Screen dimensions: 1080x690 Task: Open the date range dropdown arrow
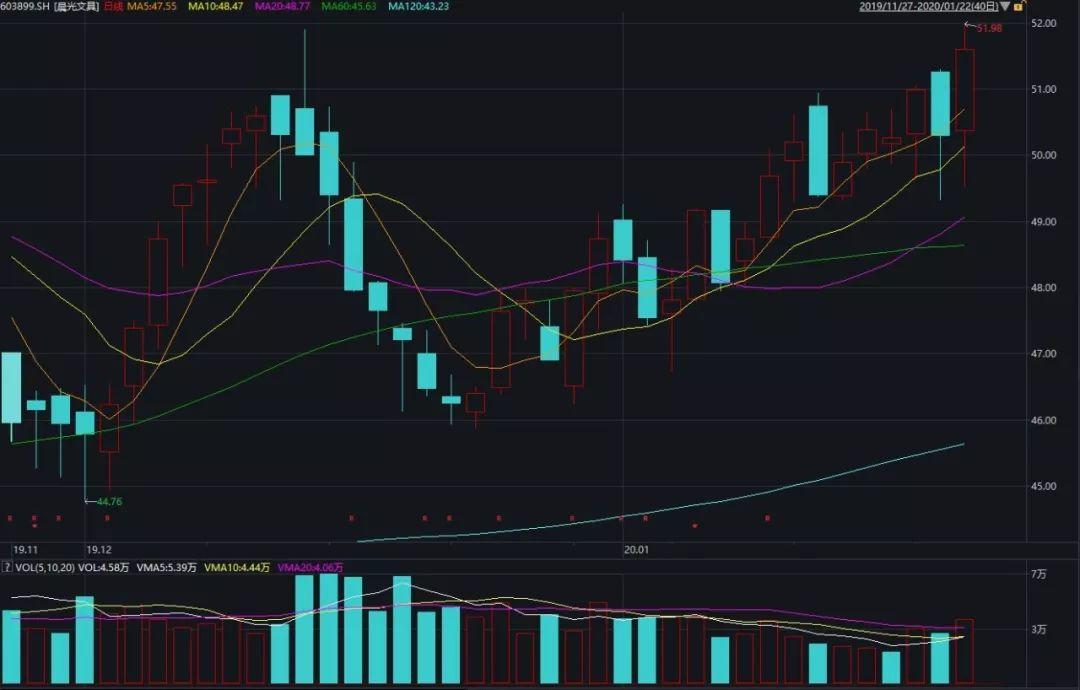pyautogui.click(x=1004, y=6)
